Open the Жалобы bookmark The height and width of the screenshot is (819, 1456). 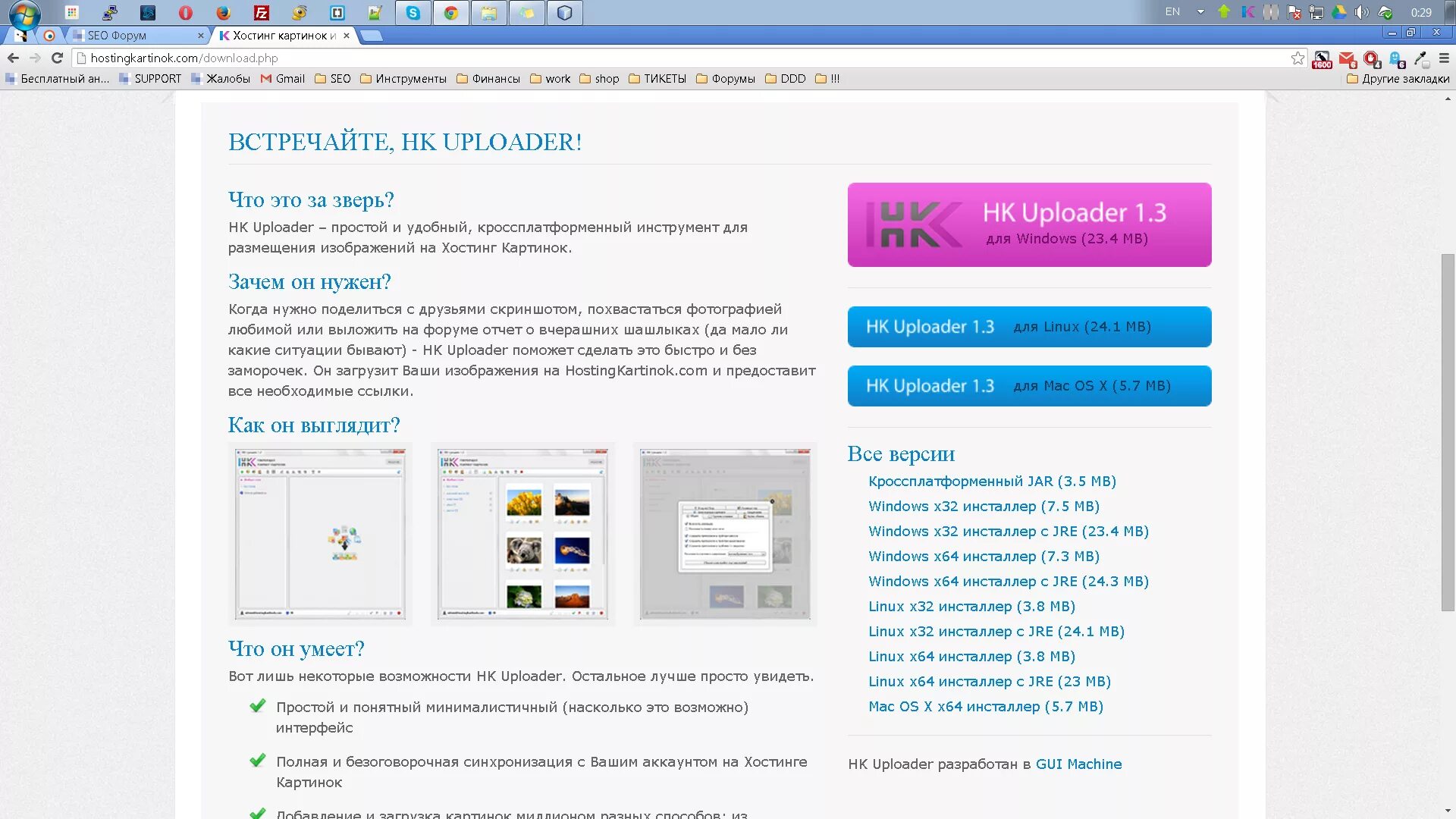[221, 79]
